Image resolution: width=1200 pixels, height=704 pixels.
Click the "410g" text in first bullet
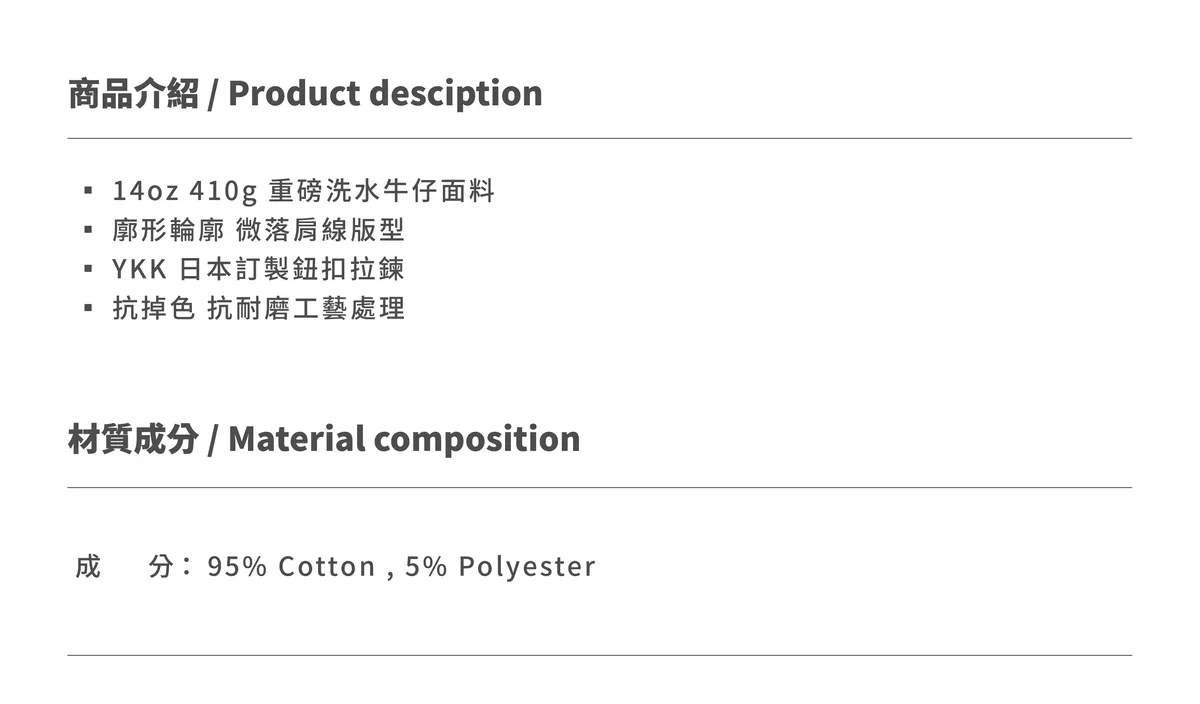[x=223, y=191]
